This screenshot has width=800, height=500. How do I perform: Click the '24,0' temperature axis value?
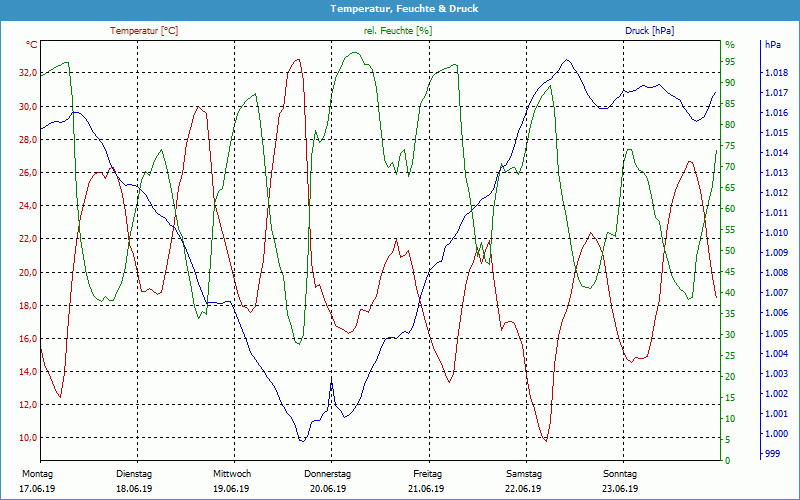(x=28, y=206)
